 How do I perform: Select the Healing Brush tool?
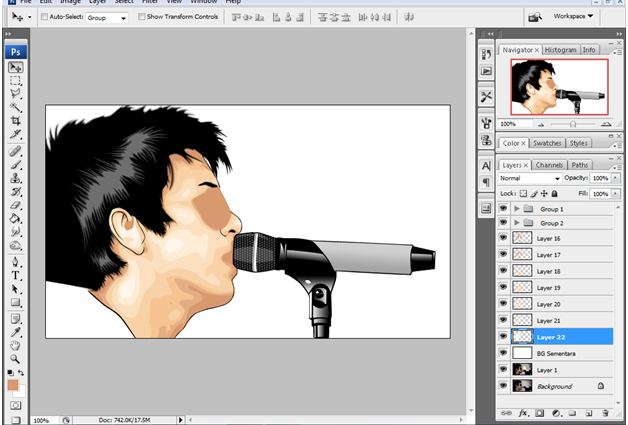point(16,151)
